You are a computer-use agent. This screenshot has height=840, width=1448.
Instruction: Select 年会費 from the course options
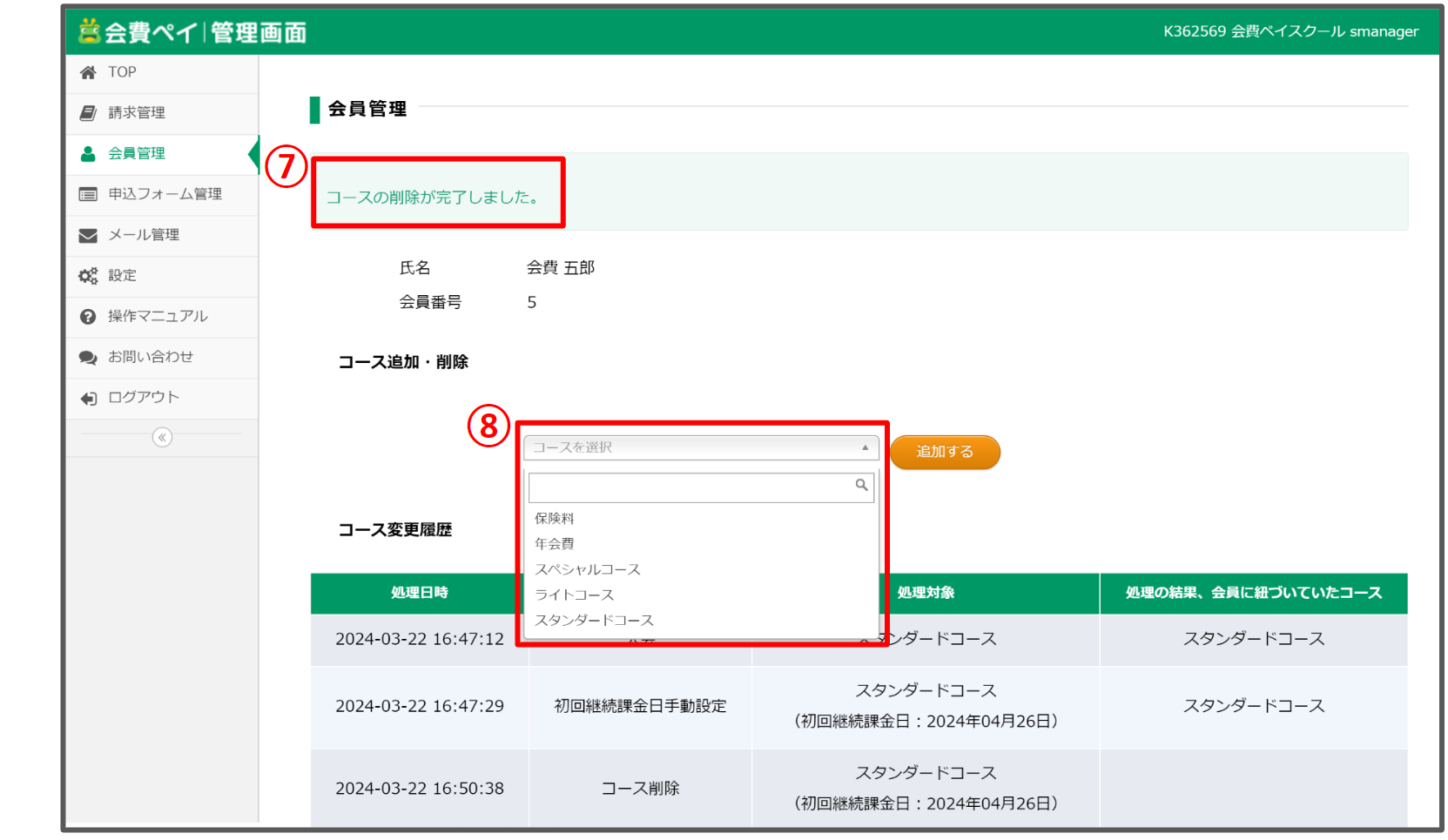555,544
